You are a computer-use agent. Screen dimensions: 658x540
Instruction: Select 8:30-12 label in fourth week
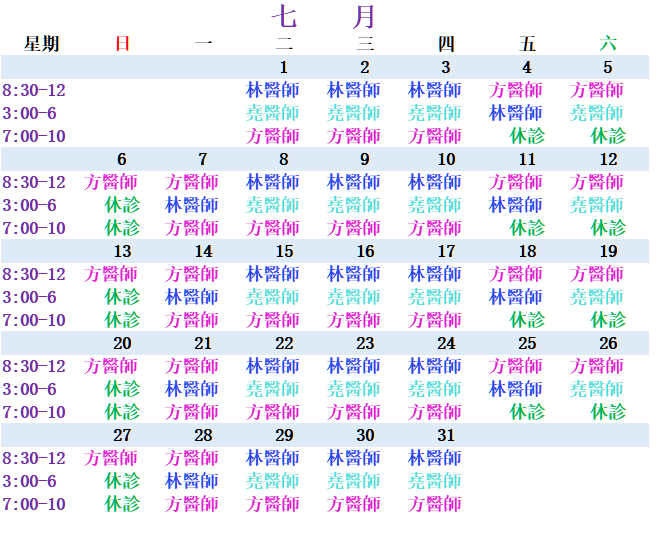point(34,366)
